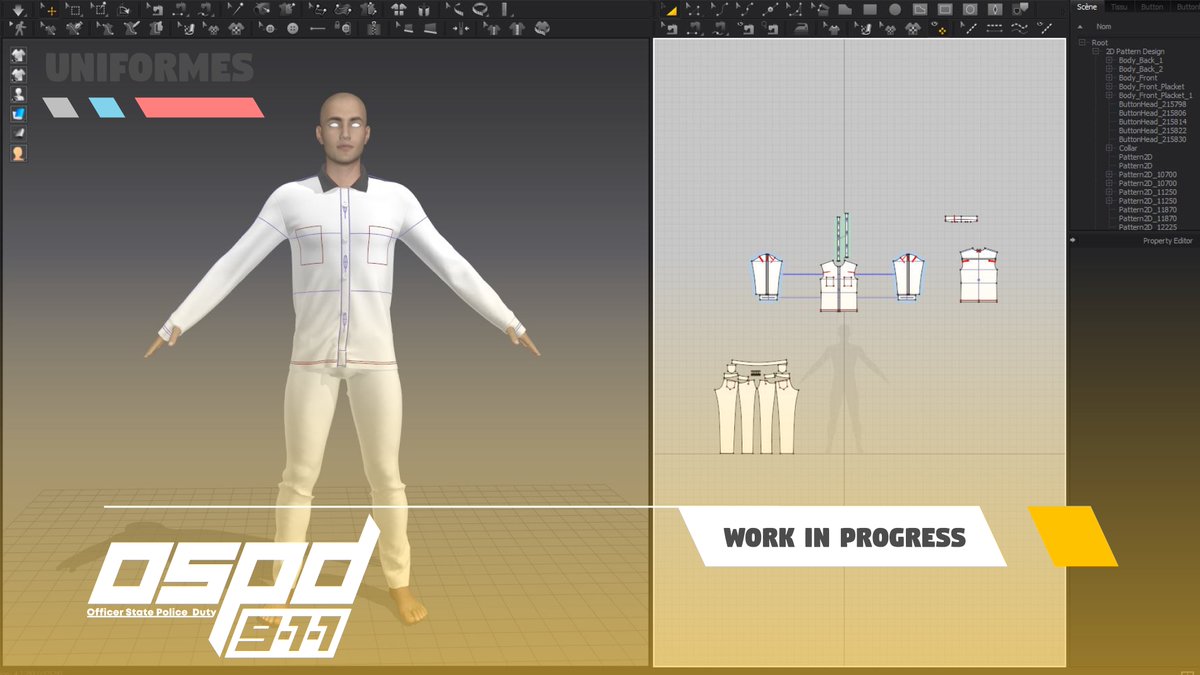Select the Ellipse pattern tool
Viewport: 1200px width, 675px height.
[895, 9]
